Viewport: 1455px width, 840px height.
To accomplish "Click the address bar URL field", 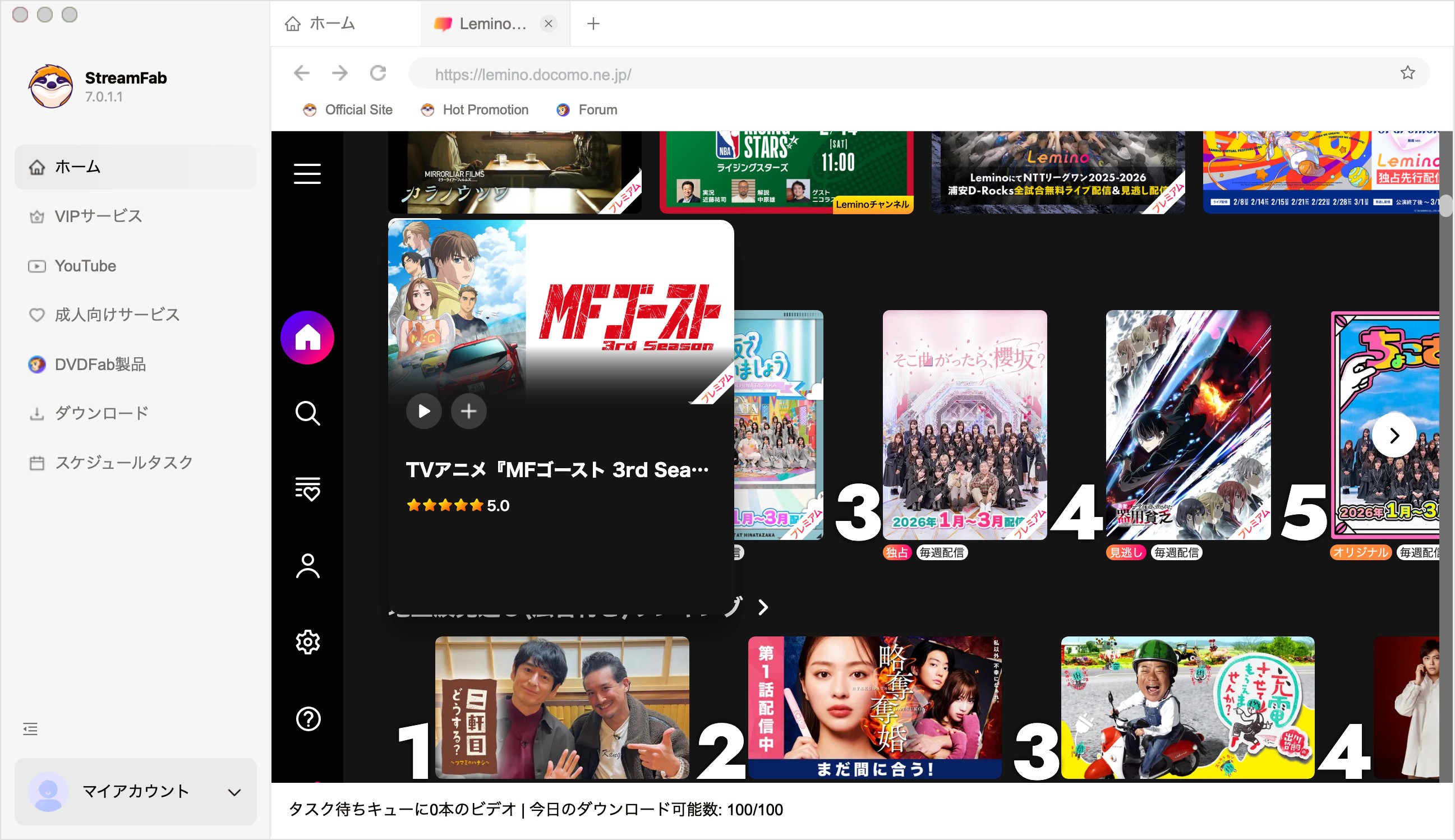I will (x=532, y=73).
